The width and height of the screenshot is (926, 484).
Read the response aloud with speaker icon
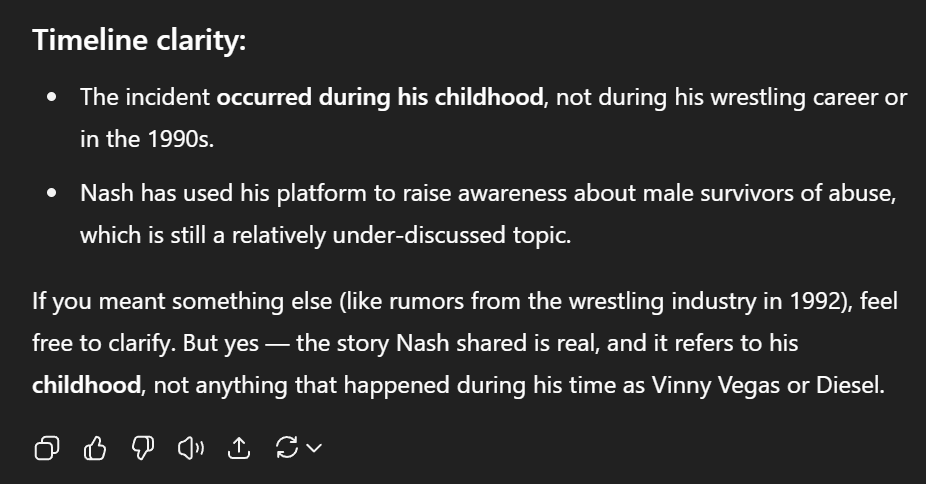coord(190,449)
